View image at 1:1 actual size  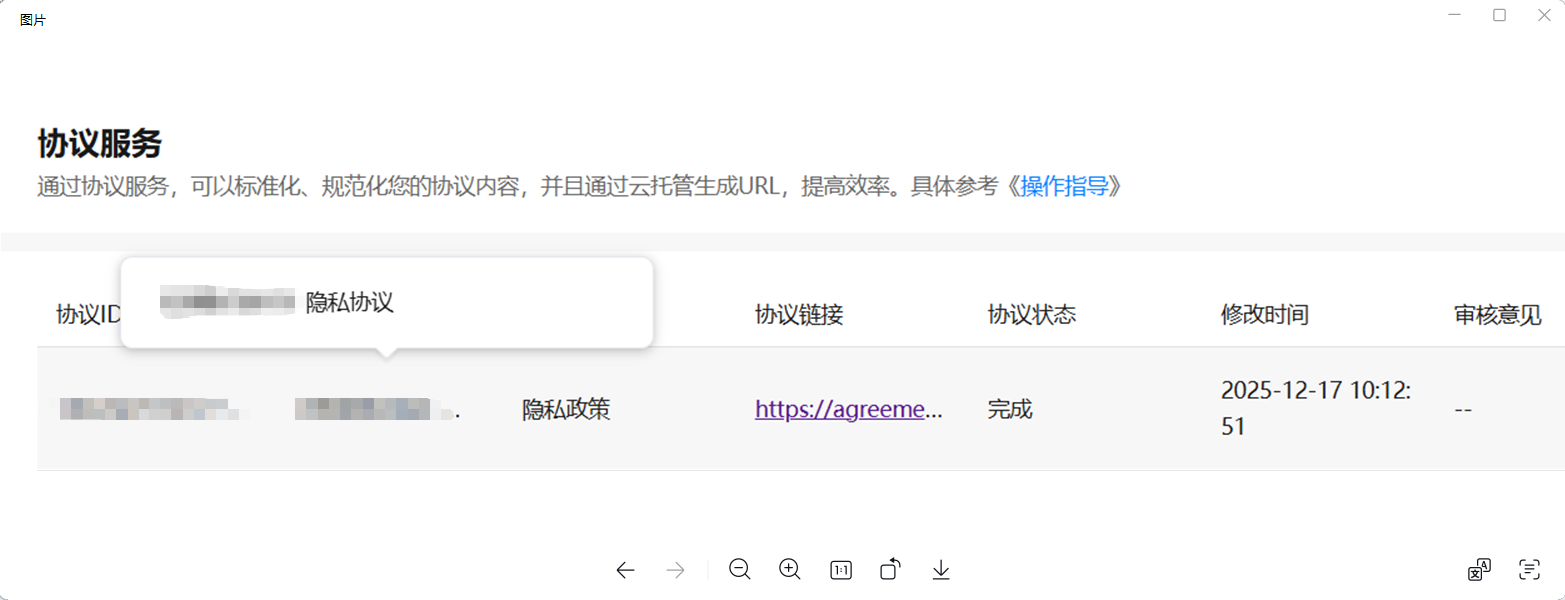[840, 568]
